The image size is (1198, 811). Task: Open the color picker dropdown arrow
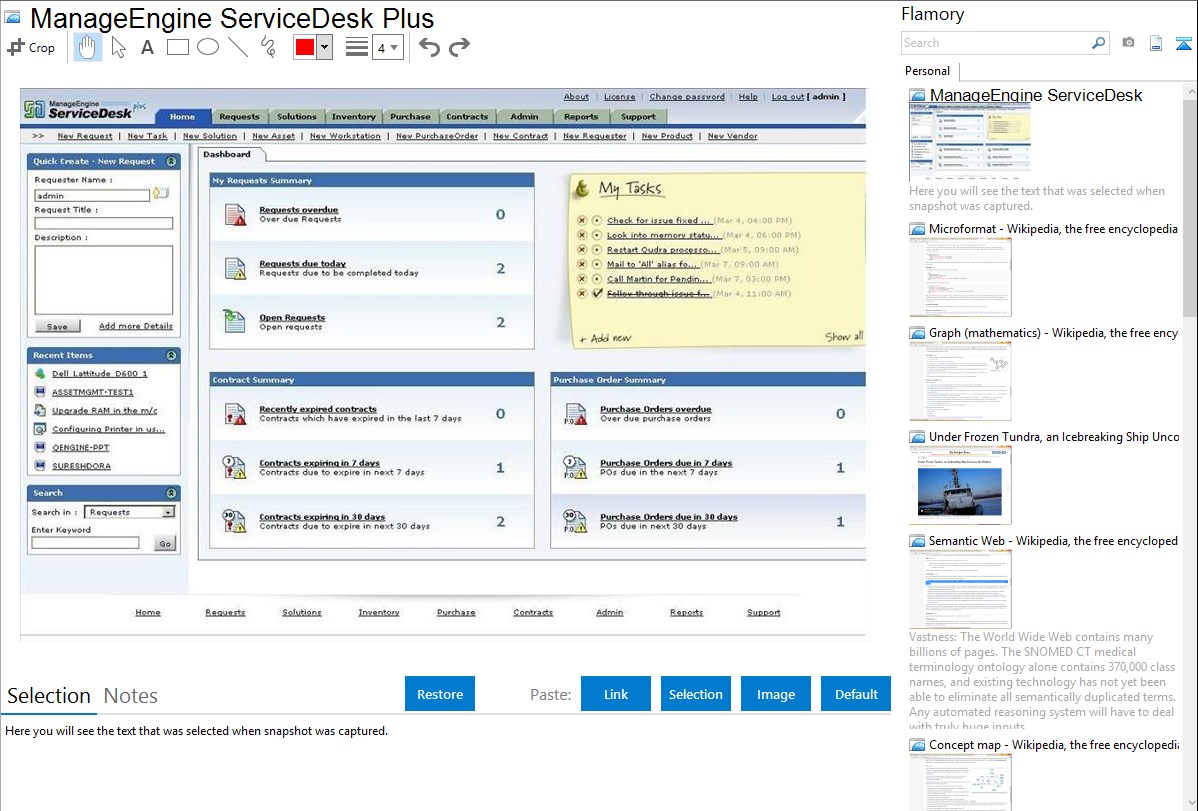pos(324,47)
